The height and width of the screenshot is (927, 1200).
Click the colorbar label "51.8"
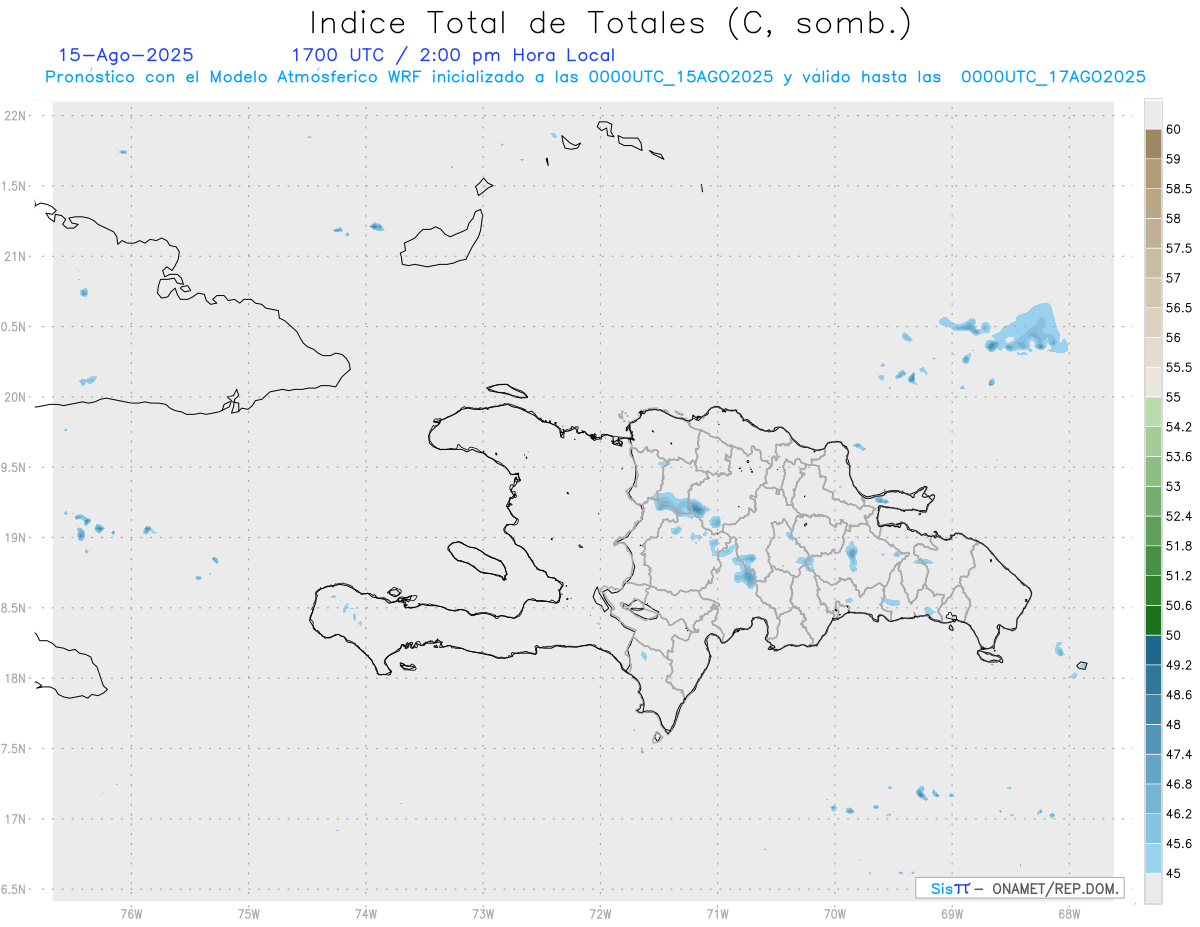point(1178,546)
